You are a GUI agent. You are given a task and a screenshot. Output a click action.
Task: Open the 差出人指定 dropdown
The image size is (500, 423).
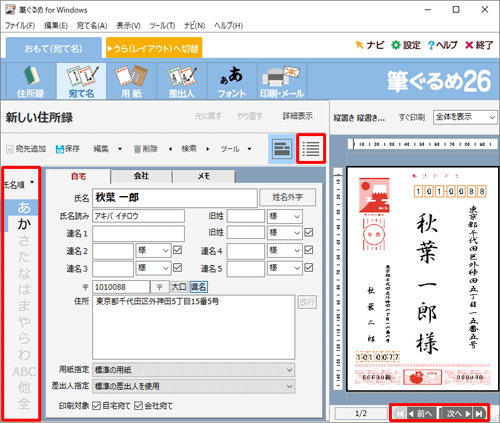coord(194,386)
